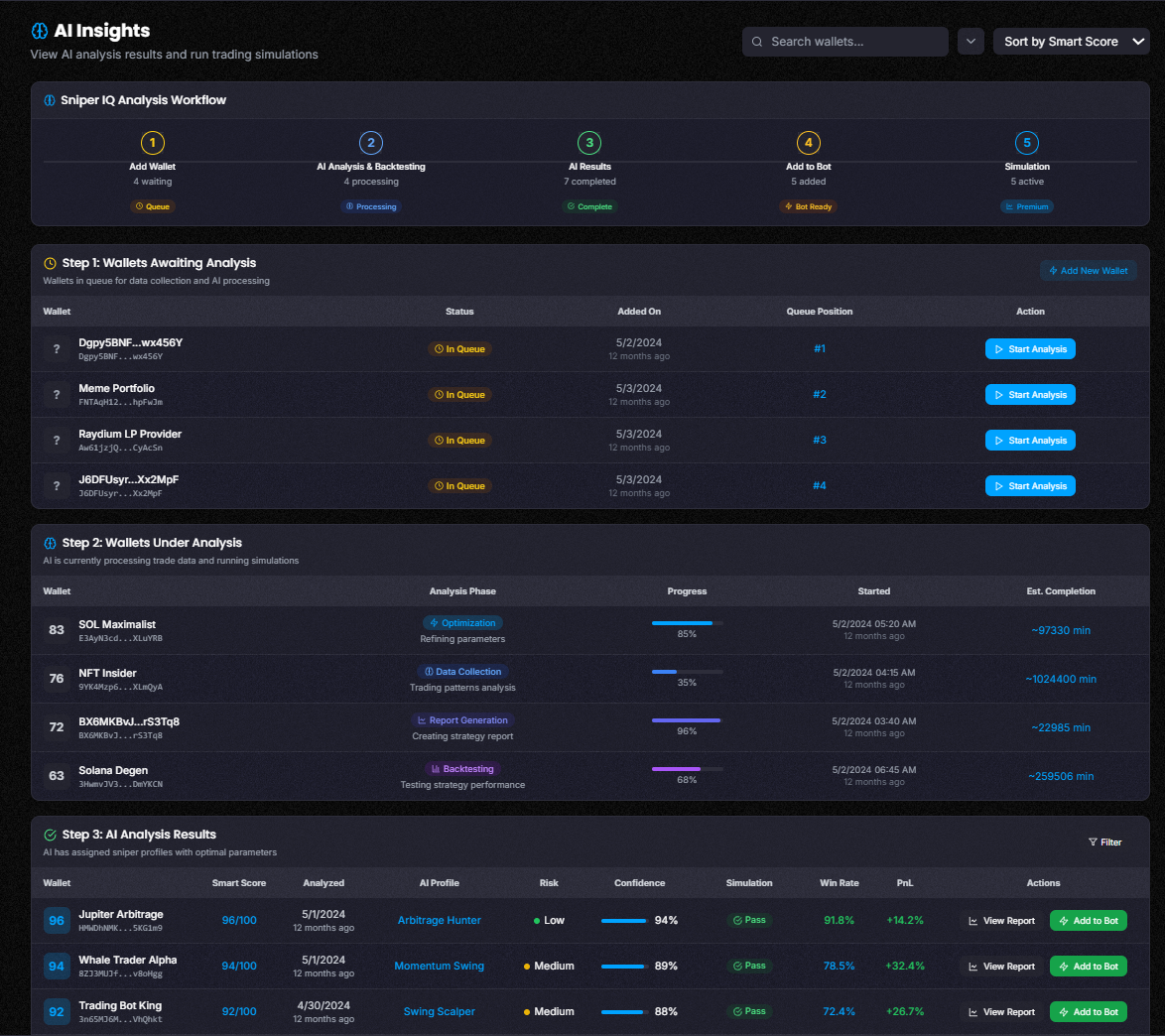Add Jupiter Arbitrage to Bot
Image resolution: width=1165 pixels, height=1036 pixels.
tap(1088, 921)
